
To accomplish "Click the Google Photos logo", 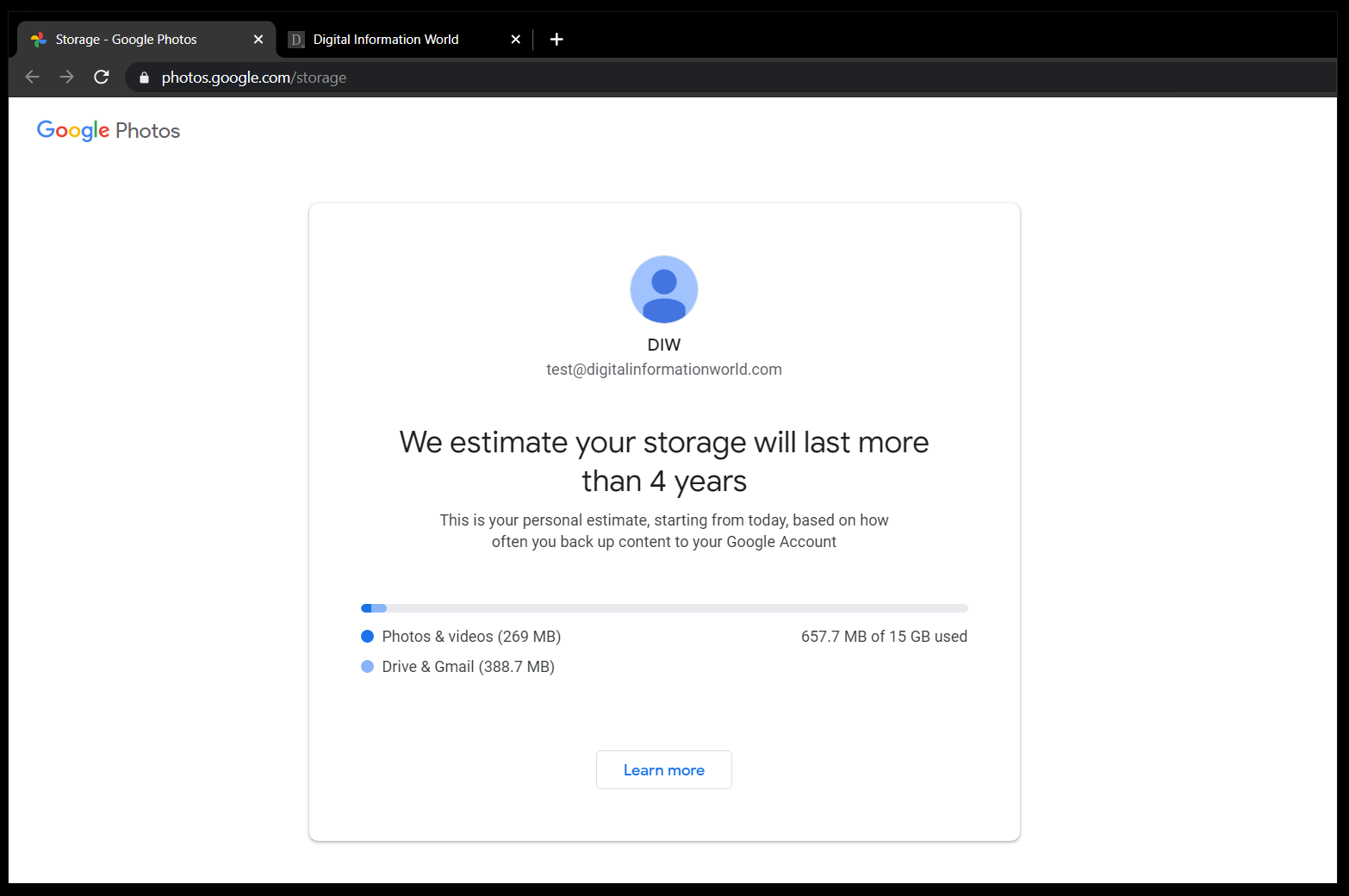I will point(109,131).
